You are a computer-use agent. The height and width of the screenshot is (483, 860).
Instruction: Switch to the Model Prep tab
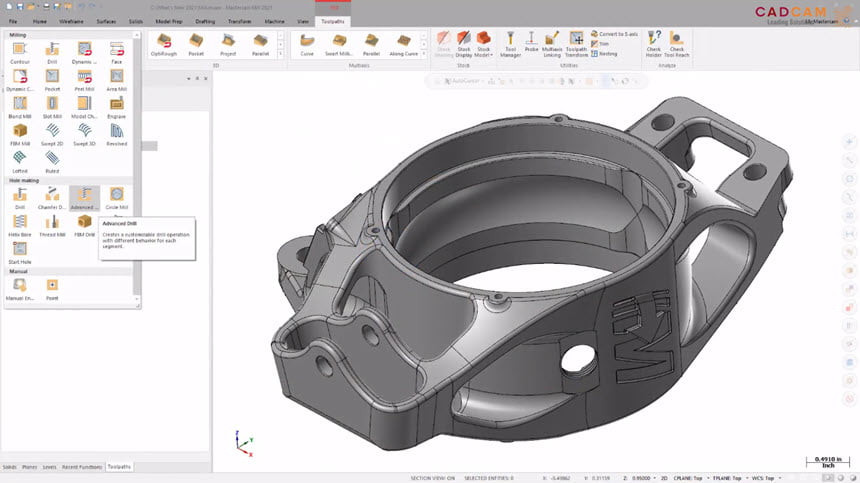coord(168,21)
